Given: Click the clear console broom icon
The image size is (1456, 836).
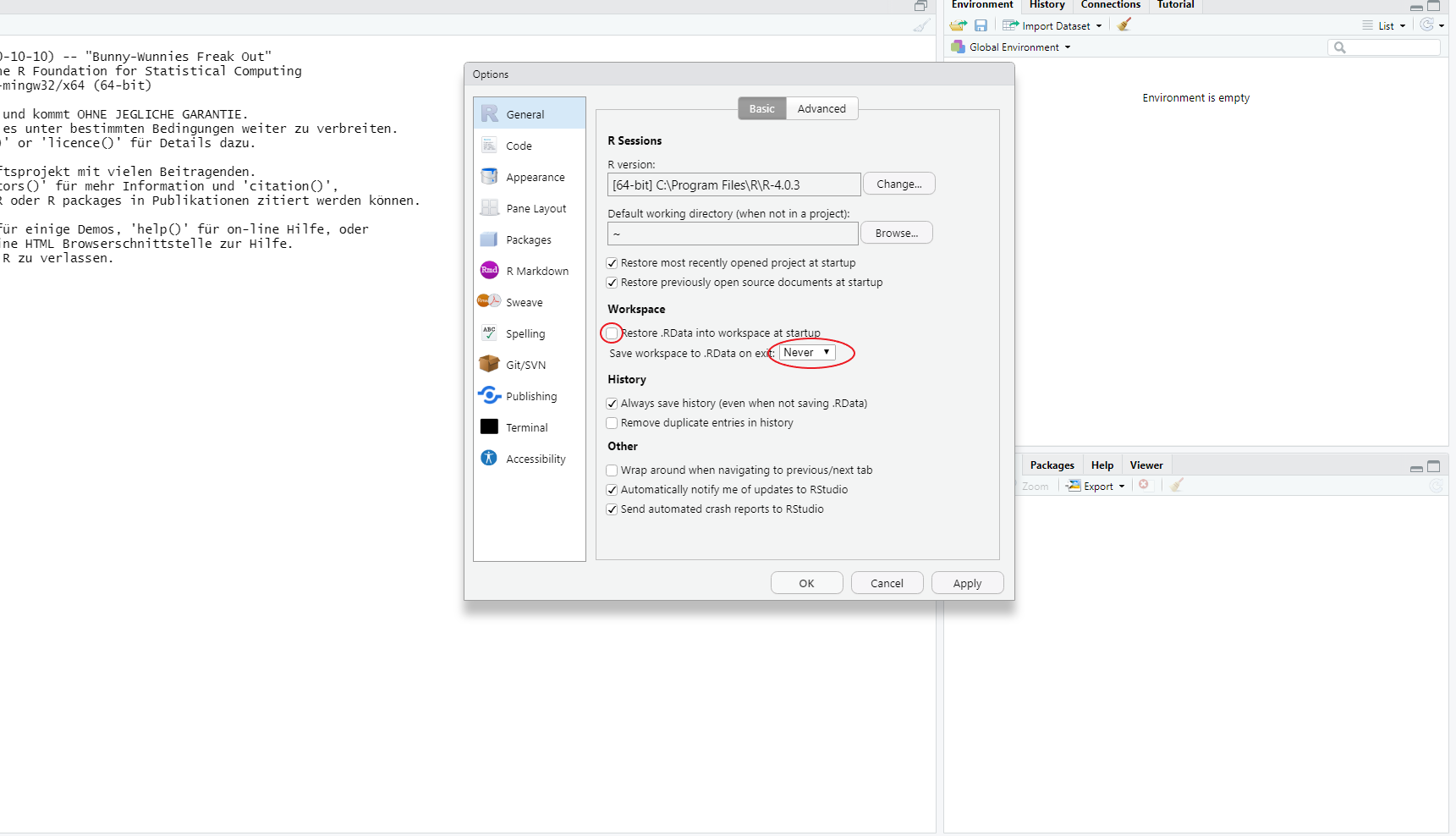Looking at the screenshot, I should (x=921, y=25).
